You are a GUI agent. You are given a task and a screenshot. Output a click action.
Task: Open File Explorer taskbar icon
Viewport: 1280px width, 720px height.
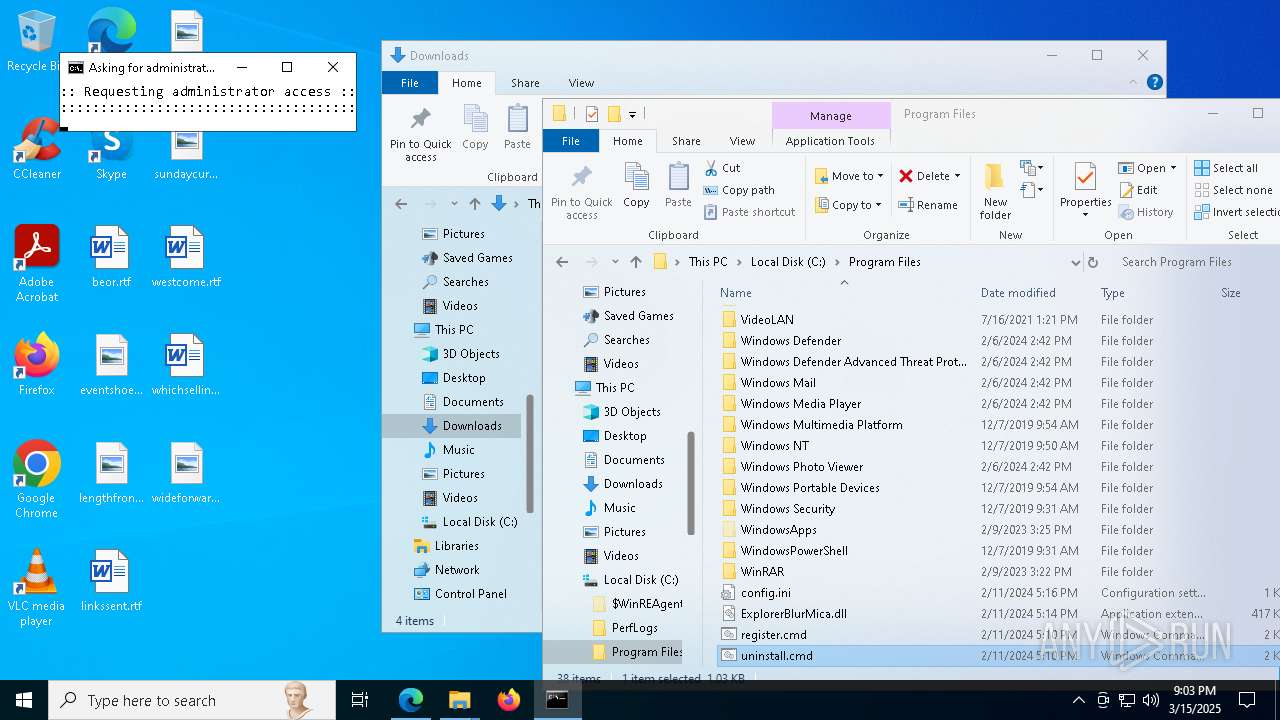tap(459, 700)
